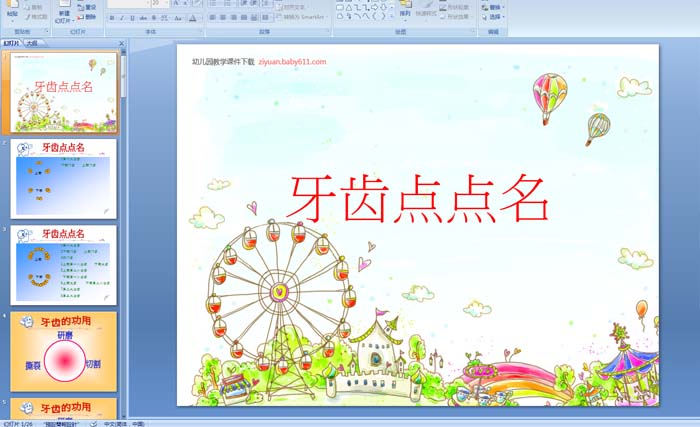Click the Font Color button

[192, 18]
